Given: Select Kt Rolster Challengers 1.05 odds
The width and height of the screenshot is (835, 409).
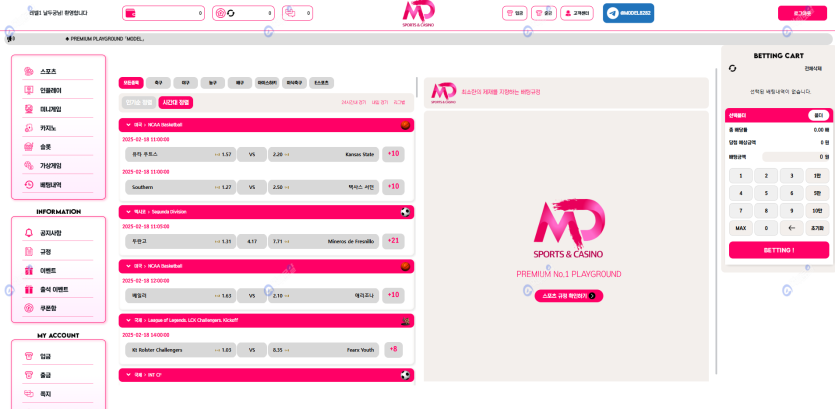Looking at the screenshot, I should point(181,350).
